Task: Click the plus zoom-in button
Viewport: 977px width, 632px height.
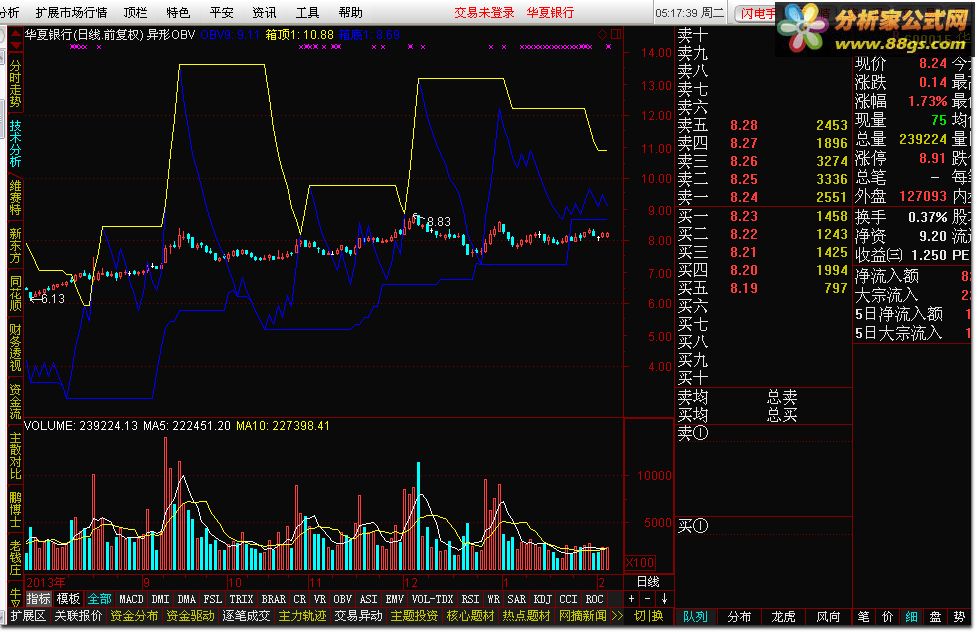Action: pos(631,599)
